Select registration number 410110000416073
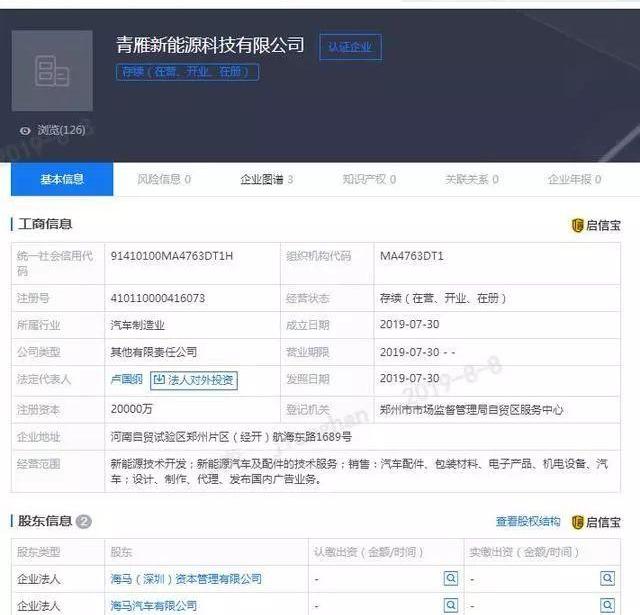Screen dimensions: 640x615 (158, 298)
